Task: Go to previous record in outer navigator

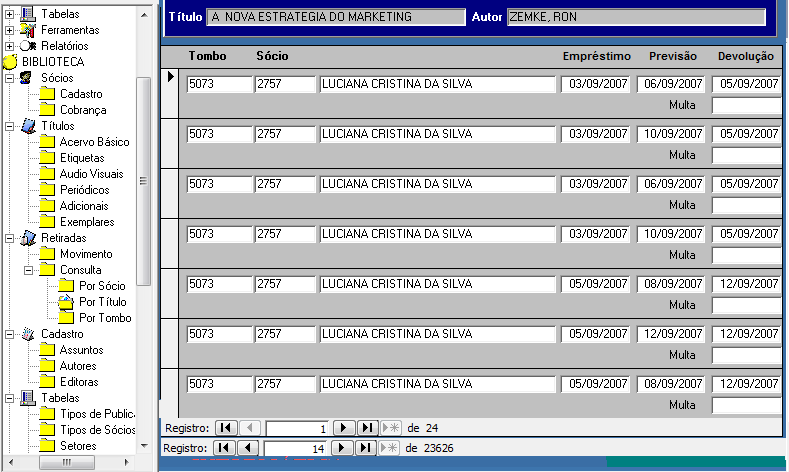Action: click(x=248, y=448)
